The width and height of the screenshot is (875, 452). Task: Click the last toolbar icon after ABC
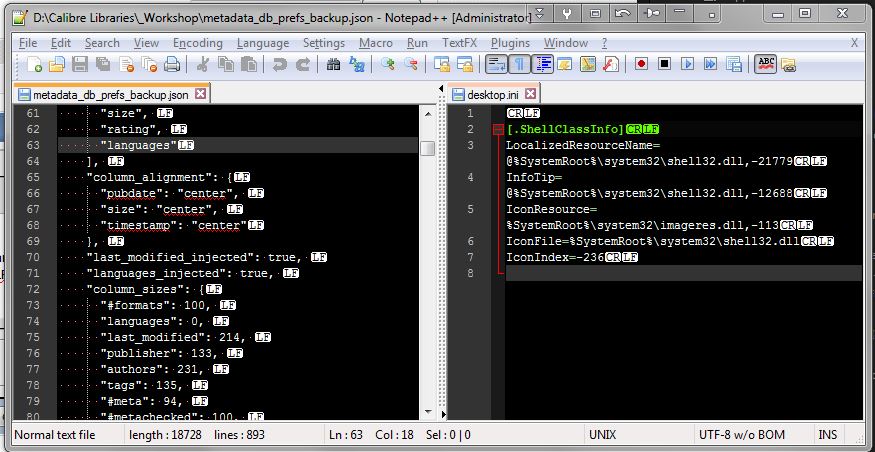pos(788,65)
